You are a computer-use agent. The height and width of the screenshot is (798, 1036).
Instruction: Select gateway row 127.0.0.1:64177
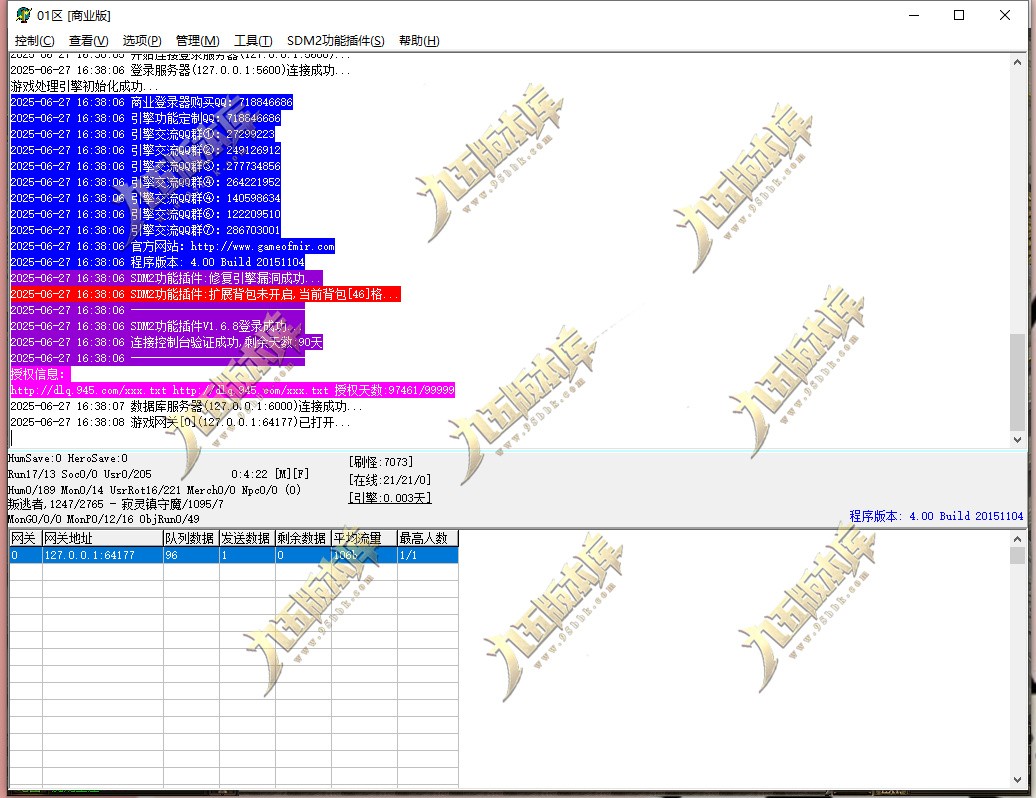tap(234, 555)
